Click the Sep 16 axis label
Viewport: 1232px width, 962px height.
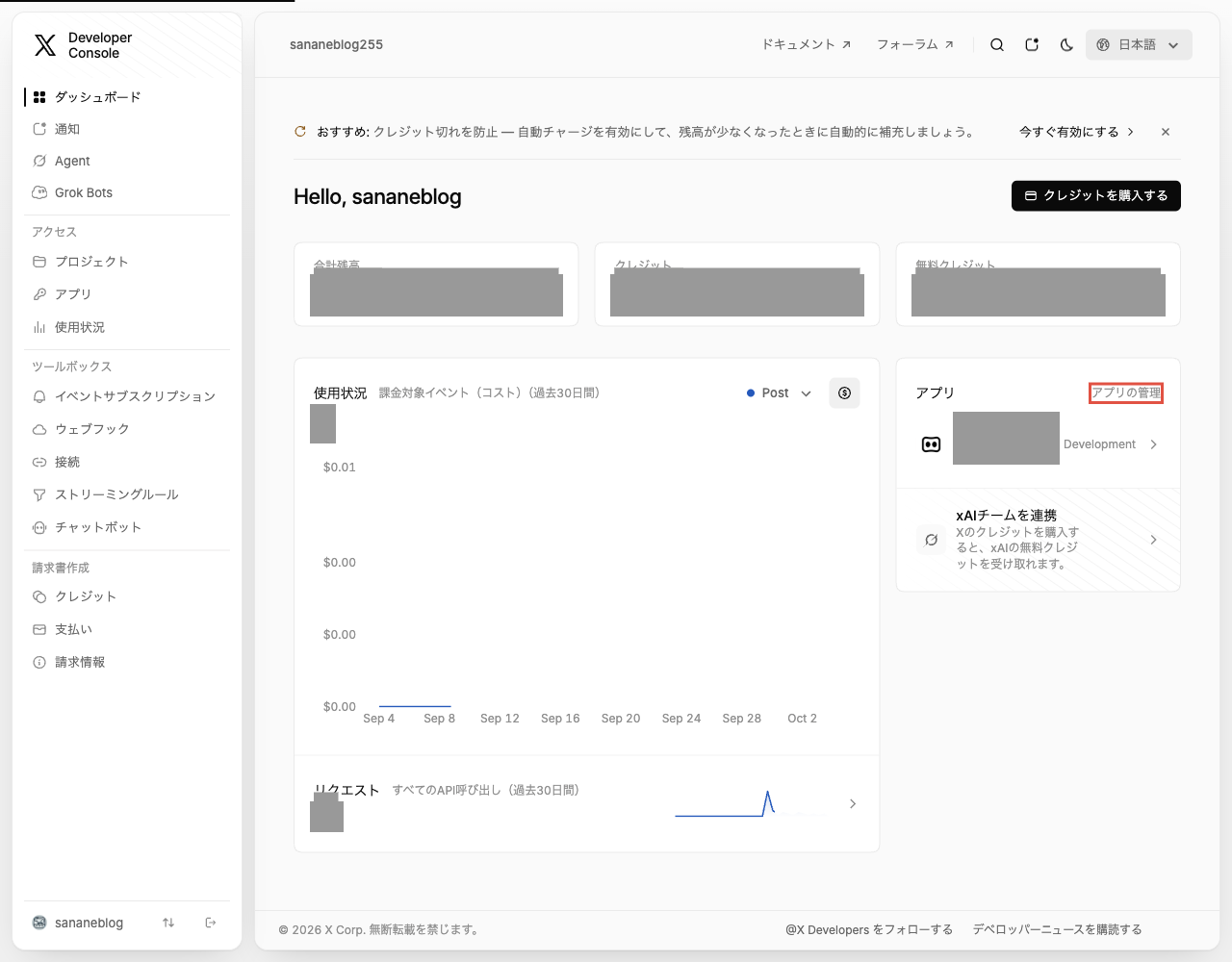point(560,719)
